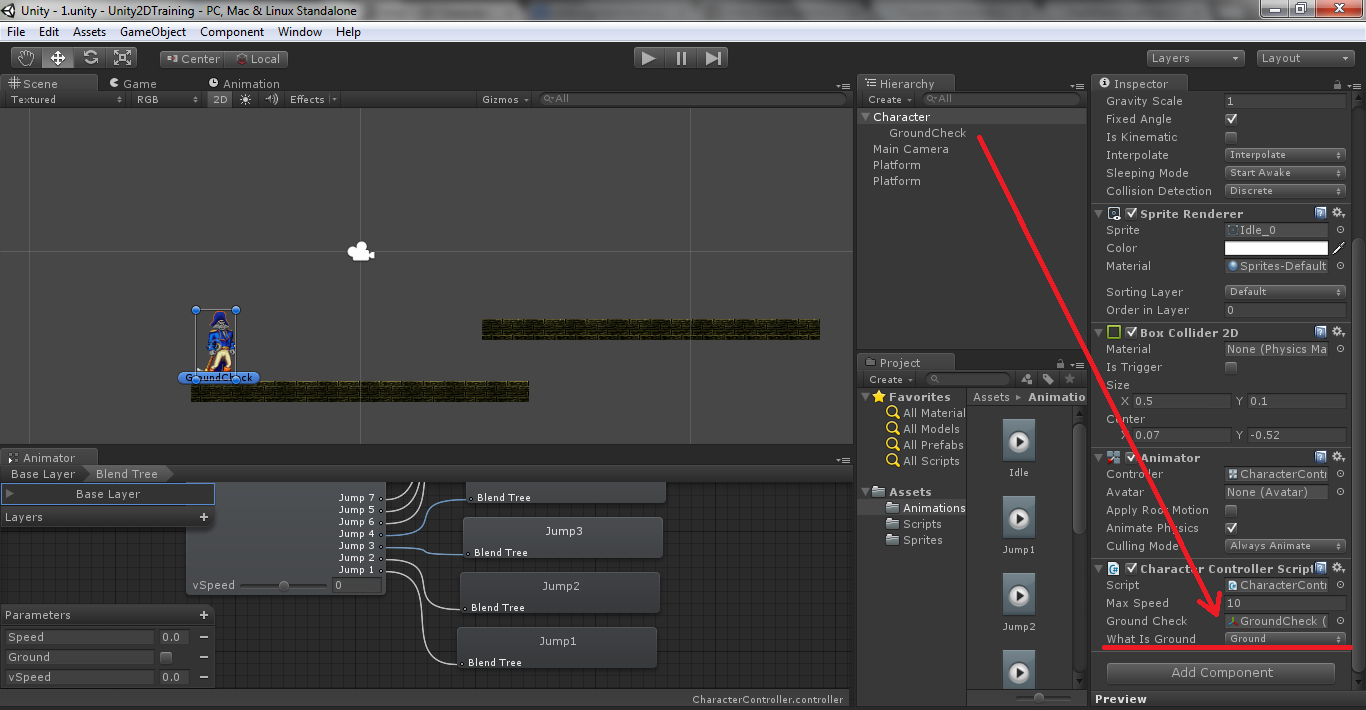Image resolution: width=1366 pixels, height=710 pixels.
Task: Open Hierarchy Create button
Action: (888, 99)
